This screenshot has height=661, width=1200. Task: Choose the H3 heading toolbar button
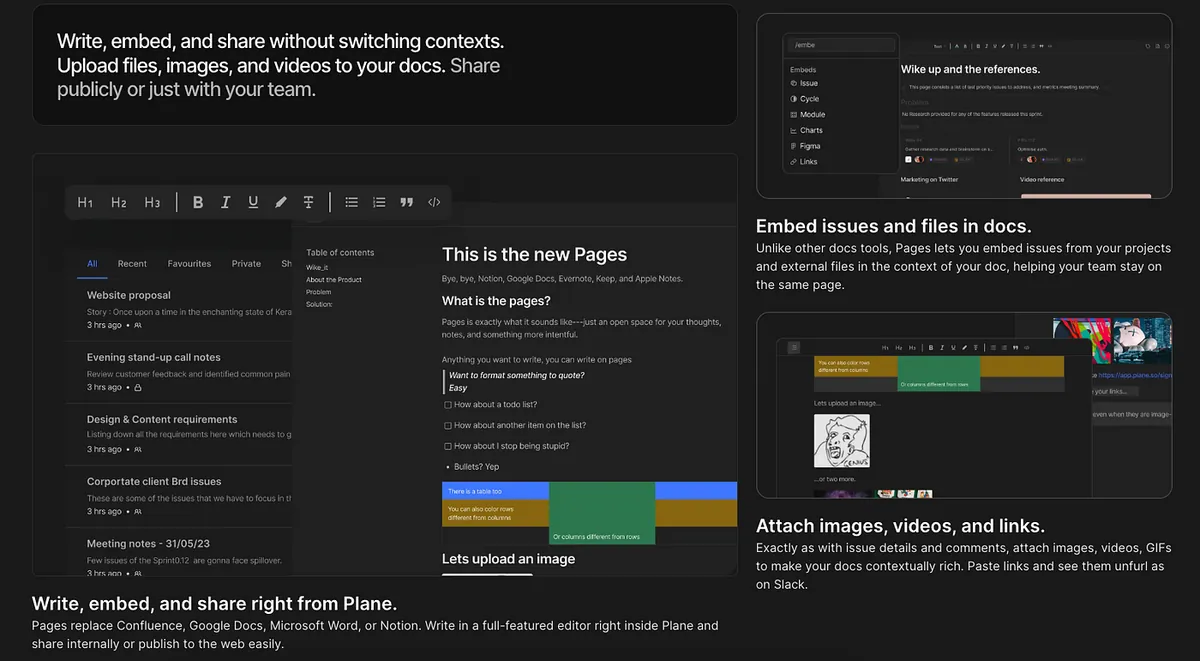tap(152, 202)
